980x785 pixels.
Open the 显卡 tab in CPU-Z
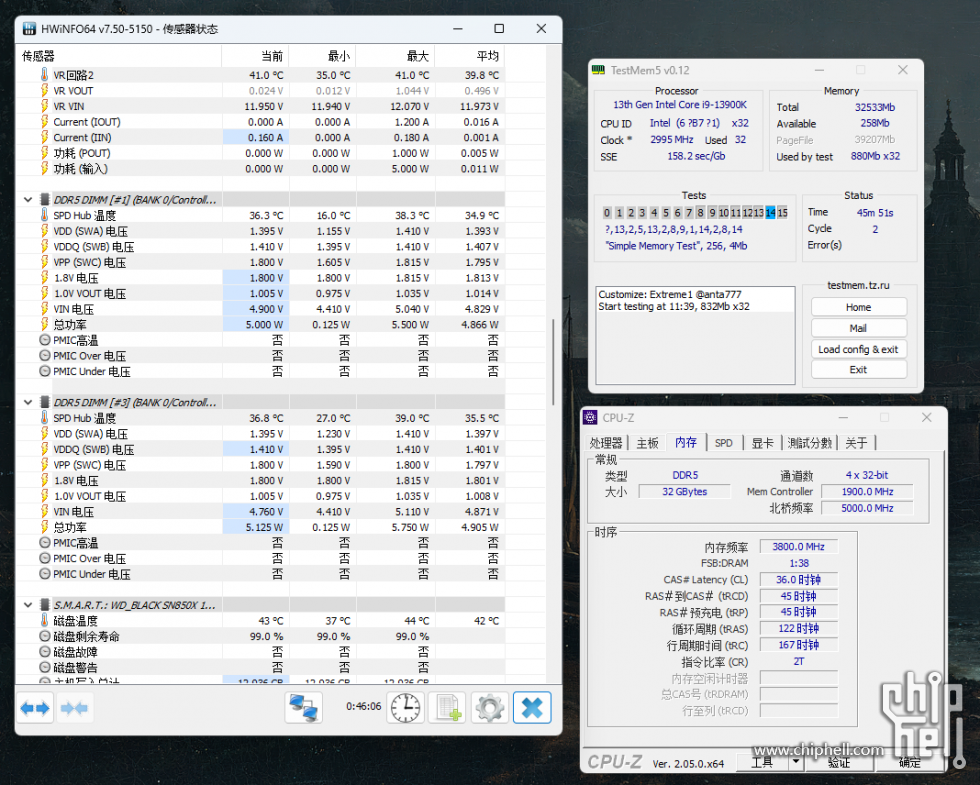762,443
